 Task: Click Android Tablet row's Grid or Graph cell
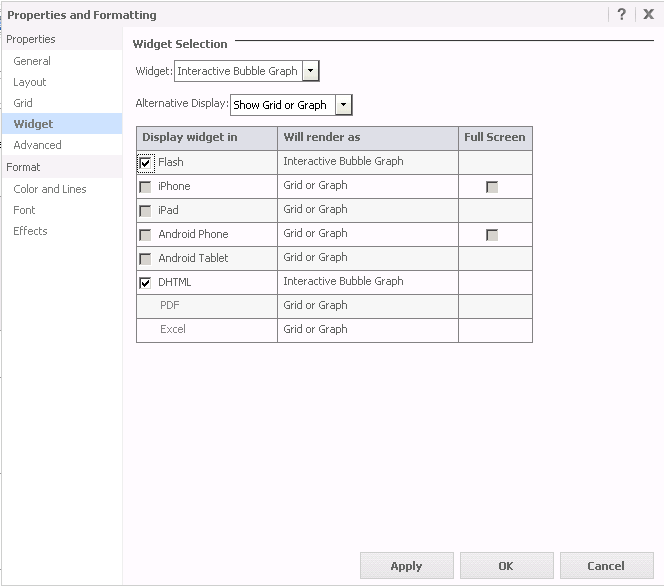click(x=368, y=258)
